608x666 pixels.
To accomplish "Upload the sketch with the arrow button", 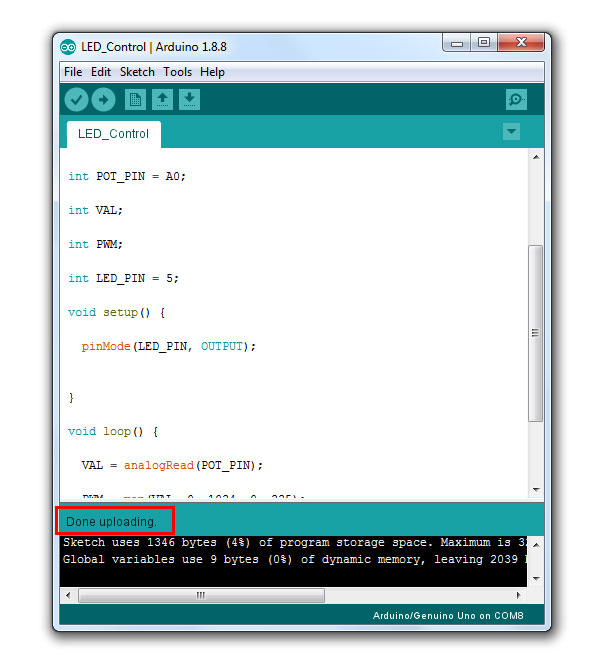I will pyautogui.click(x=104, y=100).
